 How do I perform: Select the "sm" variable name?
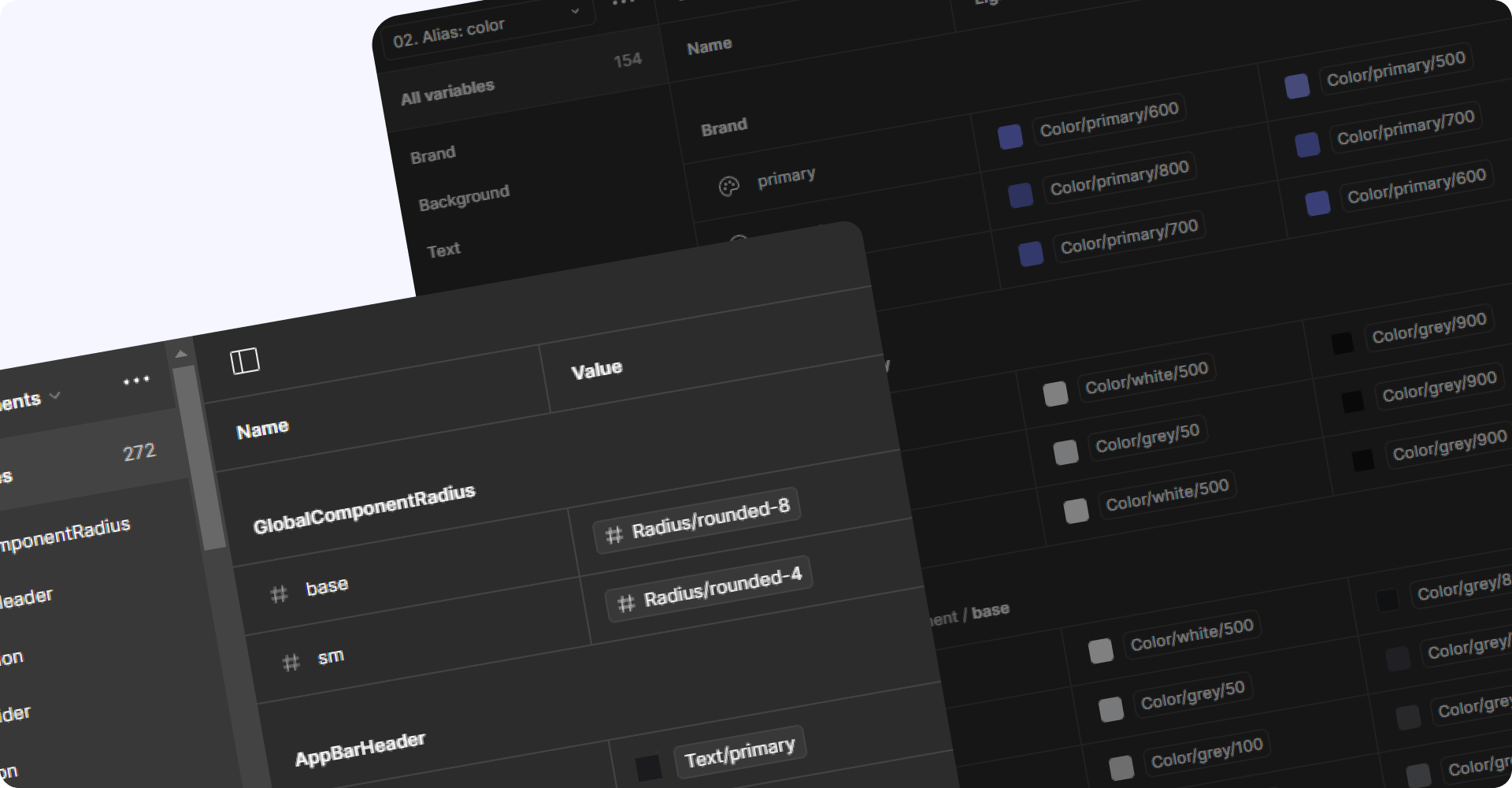pyautogui.click(x=331, y=656)
